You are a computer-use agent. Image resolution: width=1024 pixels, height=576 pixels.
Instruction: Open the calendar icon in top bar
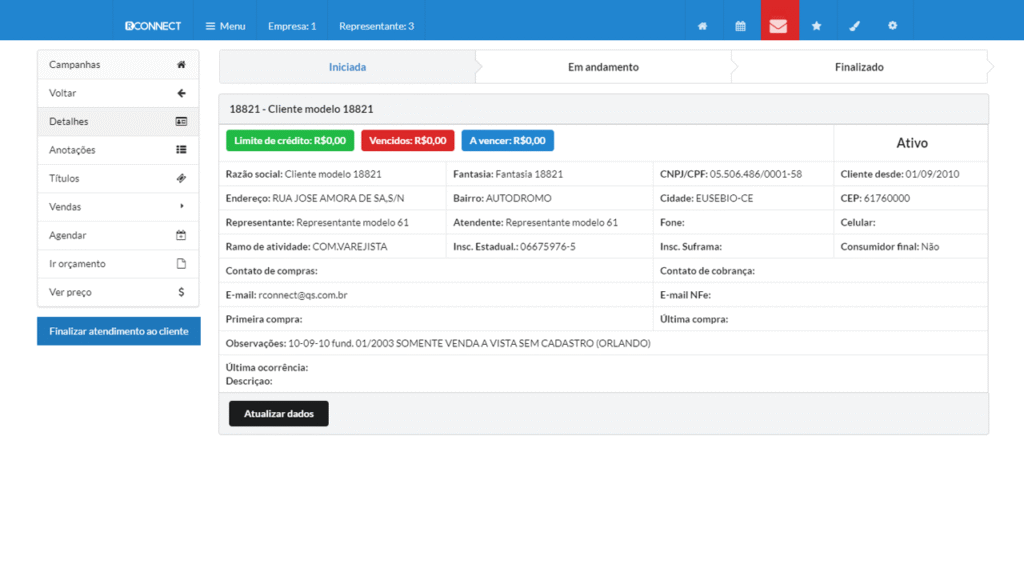point(740,26)
